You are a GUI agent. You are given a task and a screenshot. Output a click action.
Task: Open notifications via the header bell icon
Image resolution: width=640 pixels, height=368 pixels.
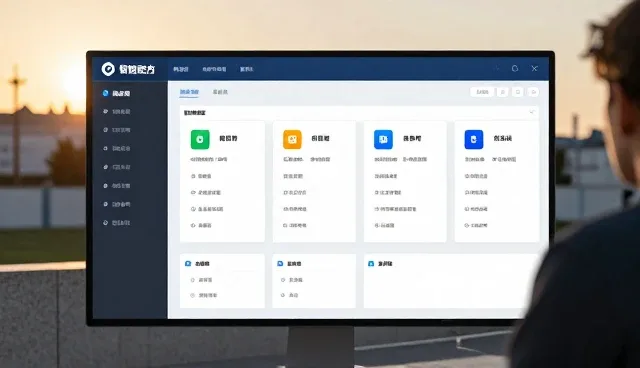[515, 69]
